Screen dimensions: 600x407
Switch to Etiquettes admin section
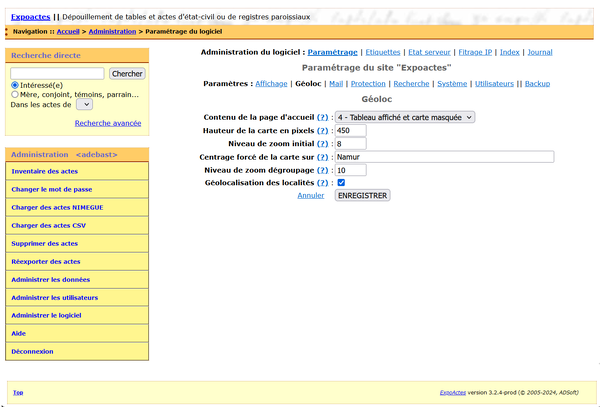(x=383, y=52)
